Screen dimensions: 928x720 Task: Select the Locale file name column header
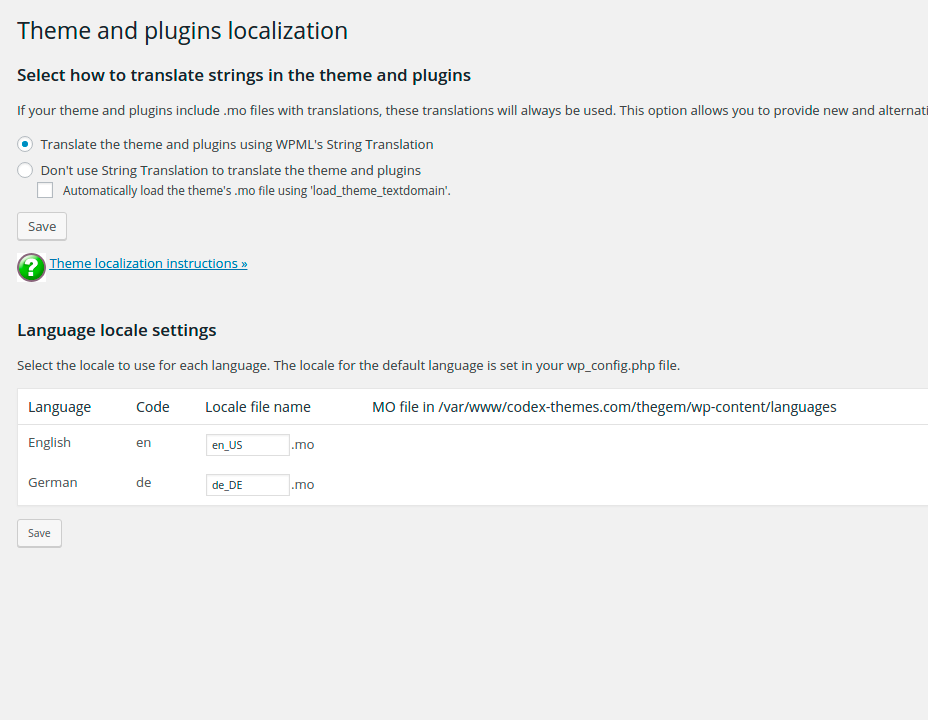click(x=257, y=407)
